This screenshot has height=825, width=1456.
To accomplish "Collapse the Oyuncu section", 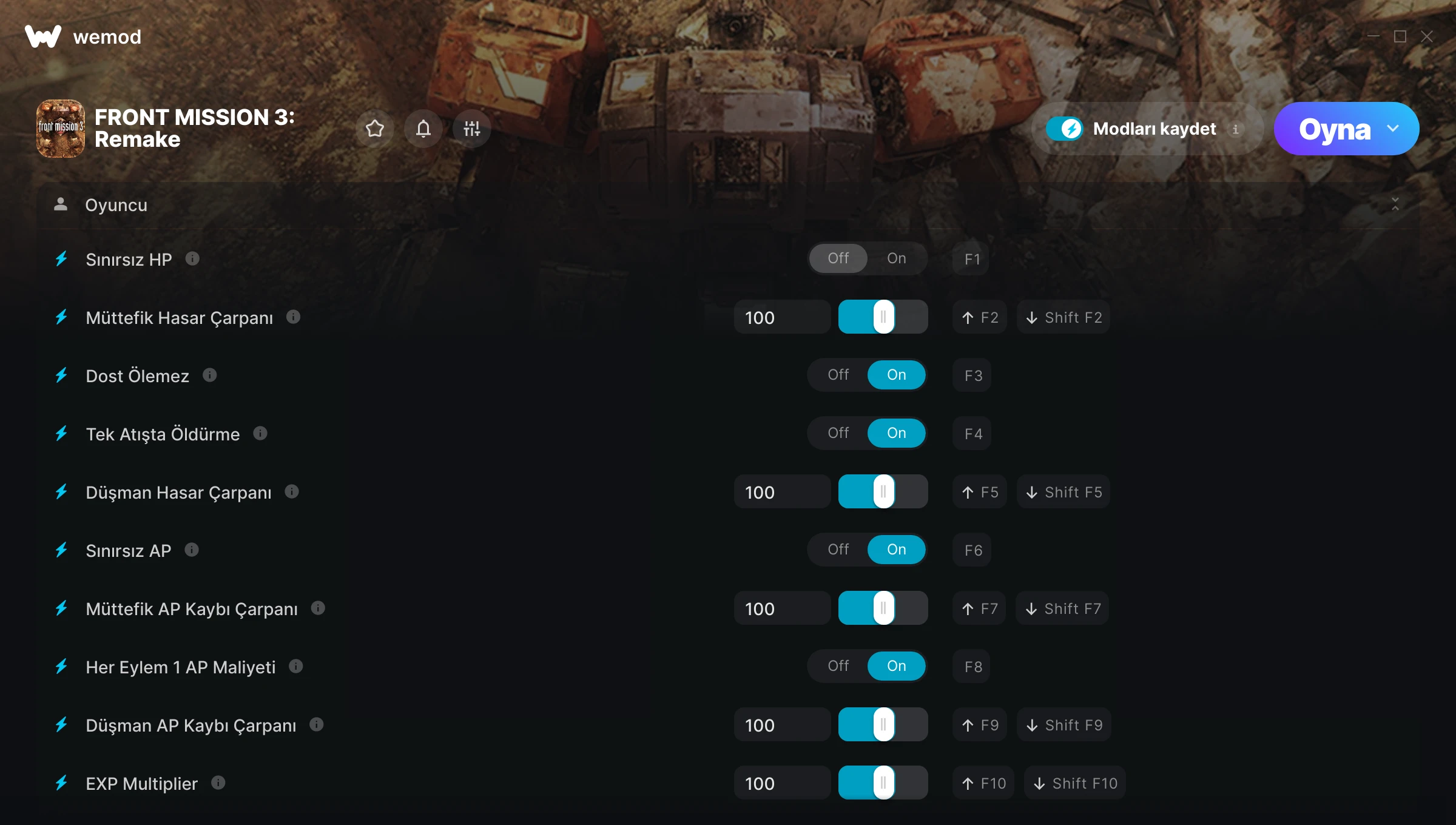I will tap(1395, 204).
